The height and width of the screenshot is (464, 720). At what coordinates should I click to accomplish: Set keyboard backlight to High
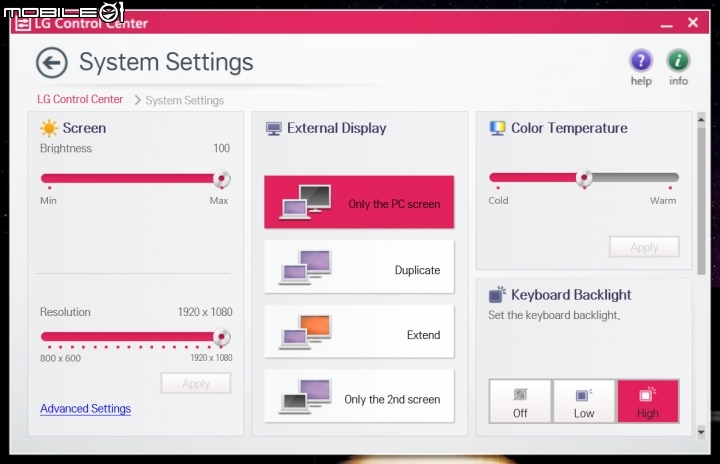point(648,401)
